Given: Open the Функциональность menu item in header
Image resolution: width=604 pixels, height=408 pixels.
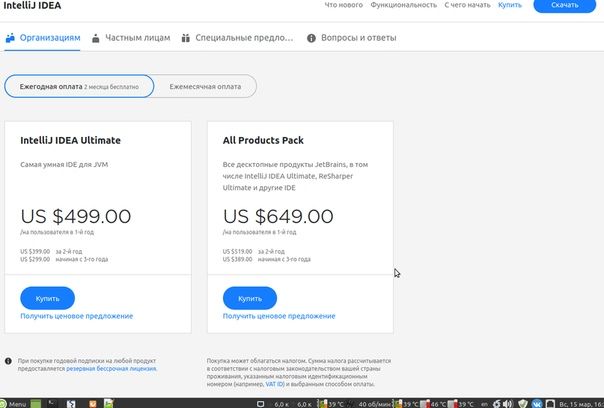Looking at the screenshot, I should tap(404, 5).
